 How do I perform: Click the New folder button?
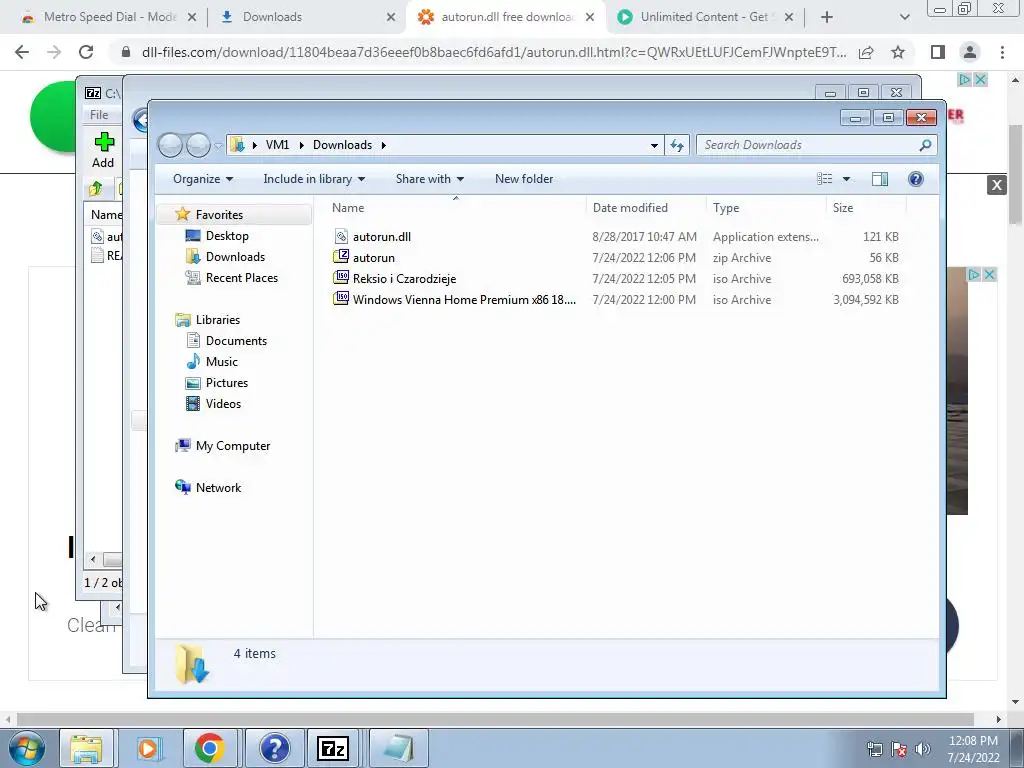pos(524,179)
